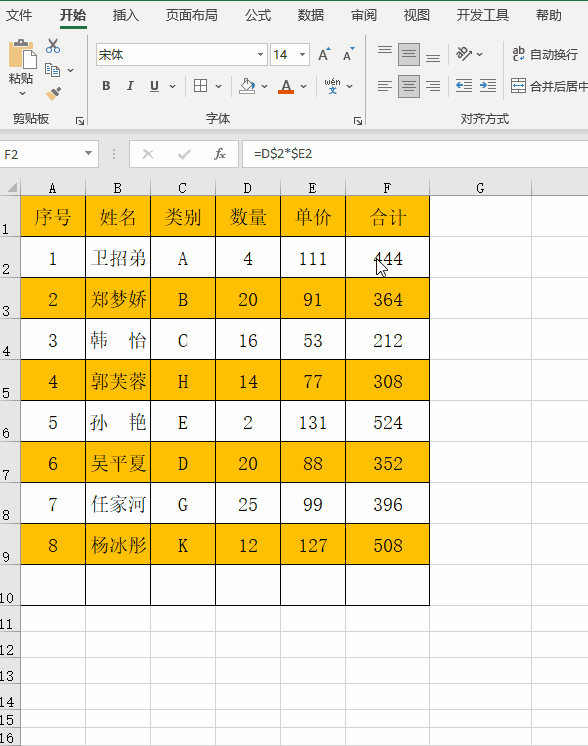
Task: Decrease font size with the small A
Action: 348,54
